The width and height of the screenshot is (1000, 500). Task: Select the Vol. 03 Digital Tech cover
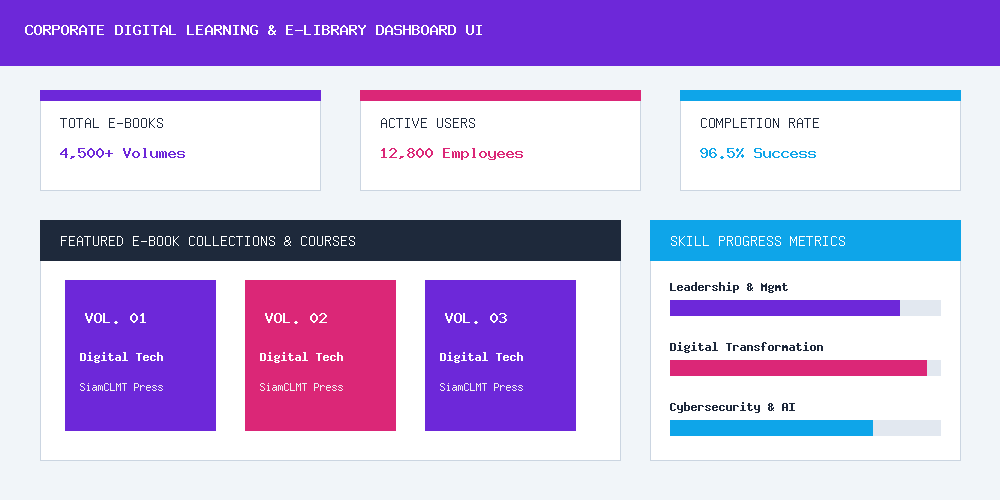coord(501,355)
